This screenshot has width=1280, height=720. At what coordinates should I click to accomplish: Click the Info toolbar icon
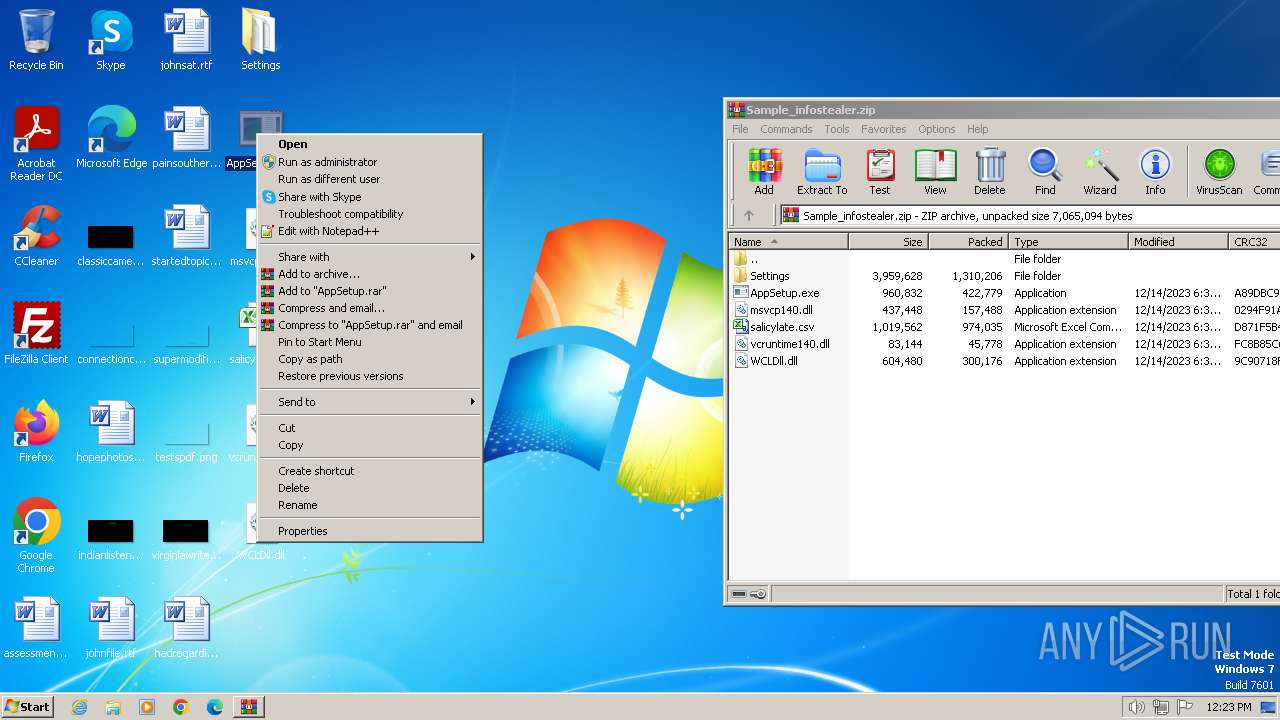(1155, 172)
